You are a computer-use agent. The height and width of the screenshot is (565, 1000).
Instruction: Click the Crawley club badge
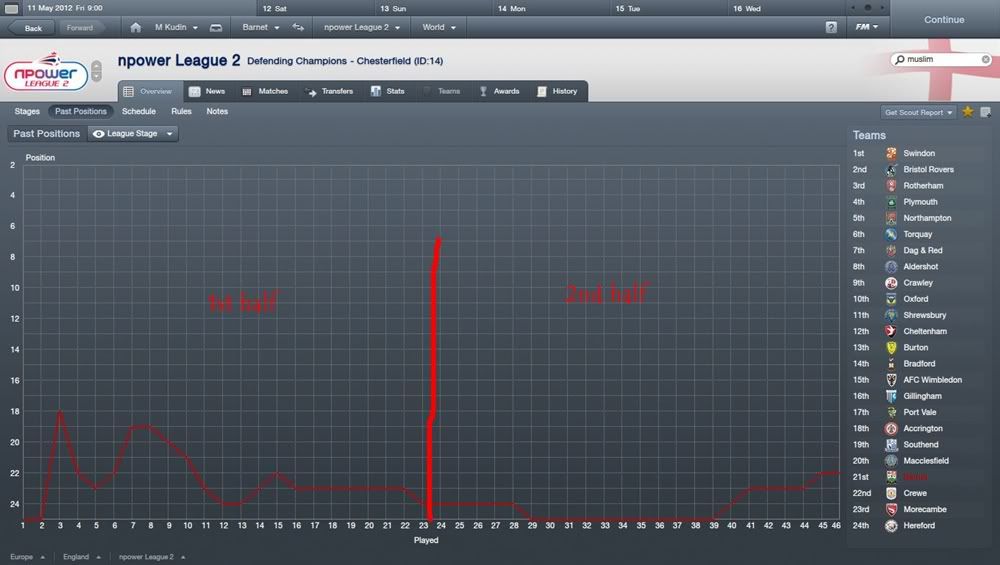pos(891,282)
